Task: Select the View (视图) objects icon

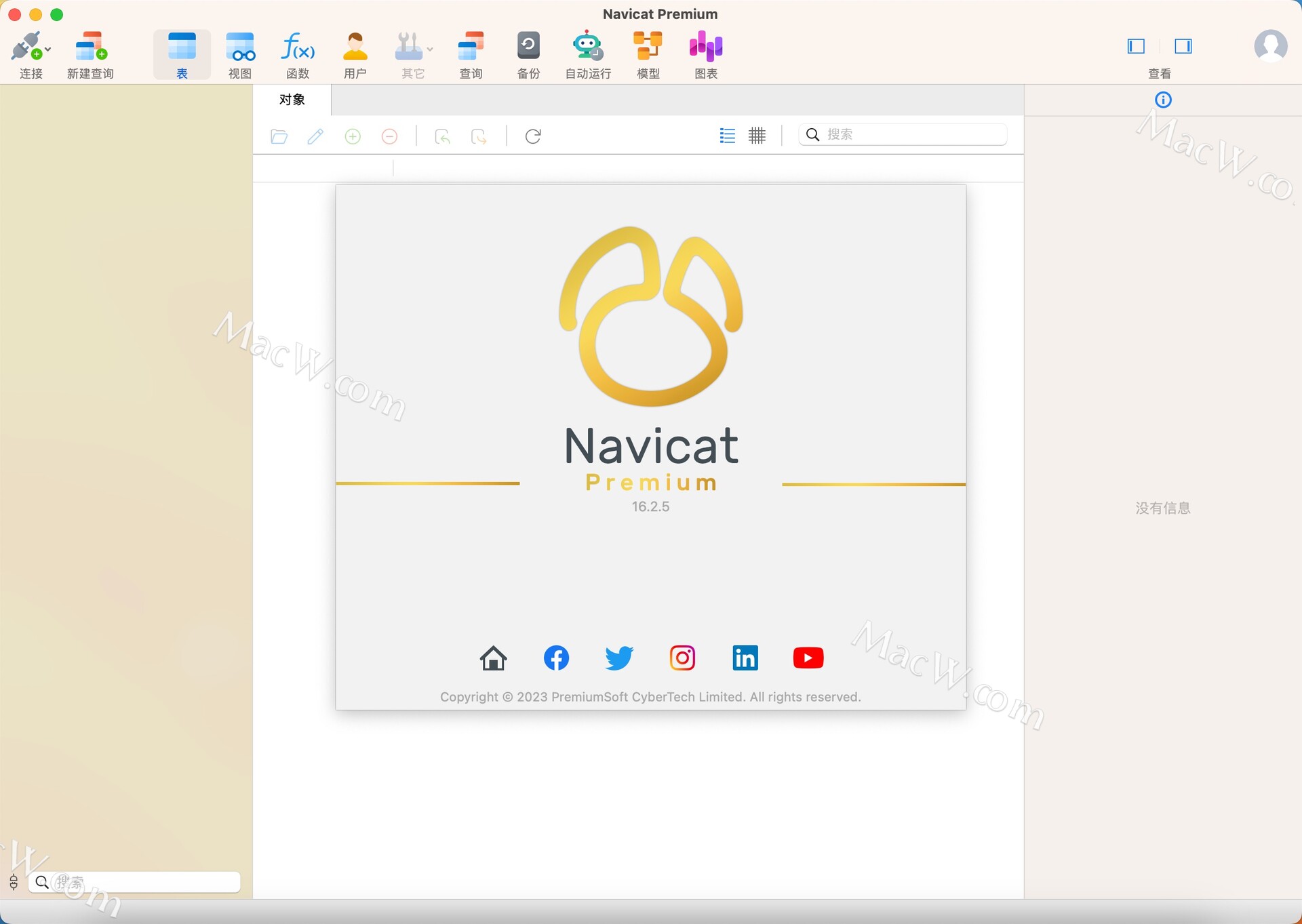Action: (x=240, y=54)
